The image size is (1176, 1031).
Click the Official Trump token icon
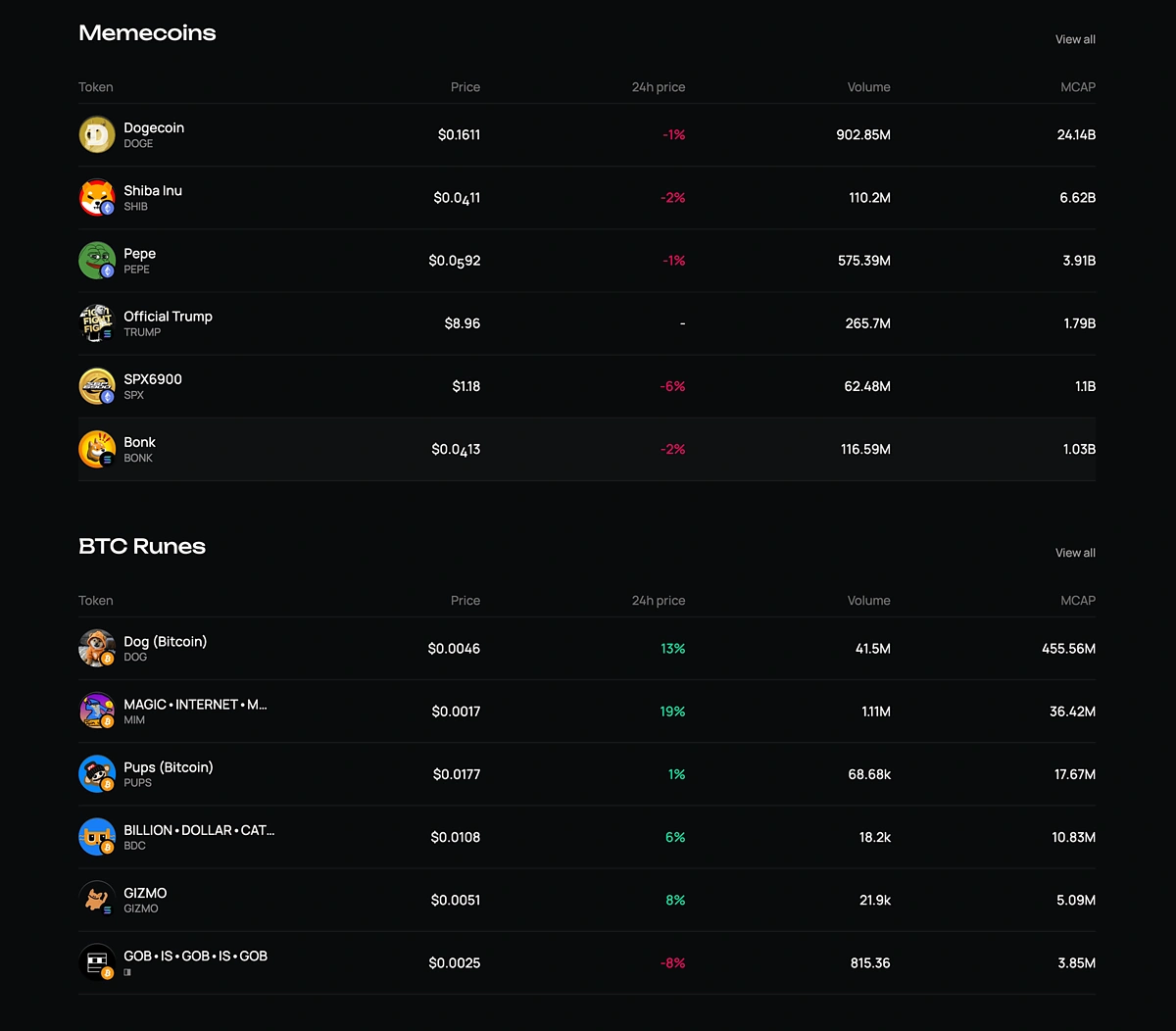click(x=96, y=322)
